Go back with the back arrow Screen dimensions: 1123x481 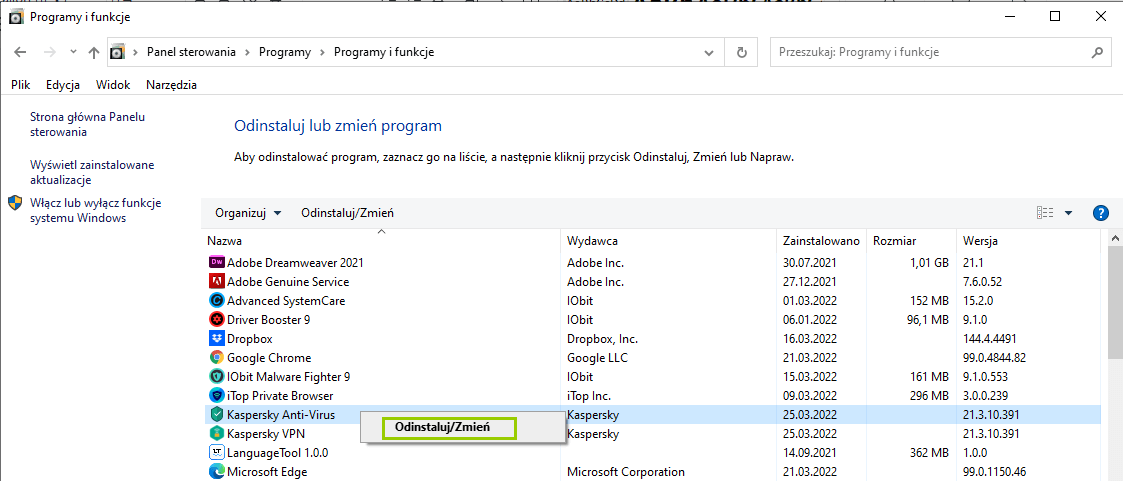(x=20, y=52)
